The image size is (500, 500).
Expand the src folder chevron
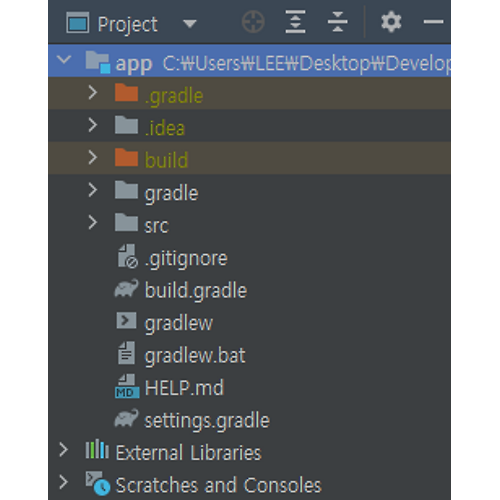click(x=93, y=223)
